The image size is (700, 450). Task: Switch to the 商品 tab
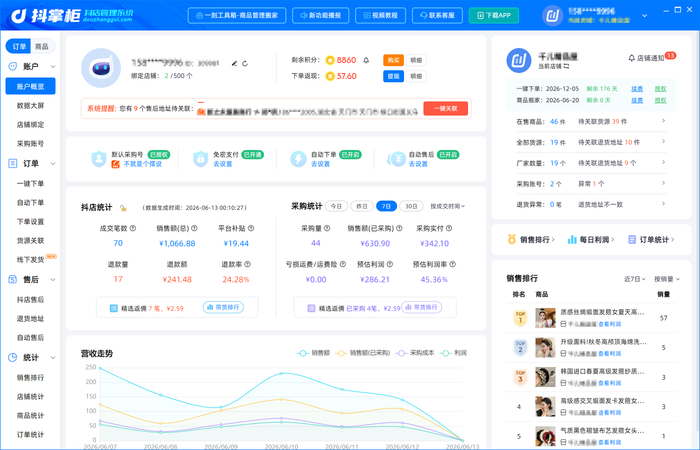click(42, 46)
